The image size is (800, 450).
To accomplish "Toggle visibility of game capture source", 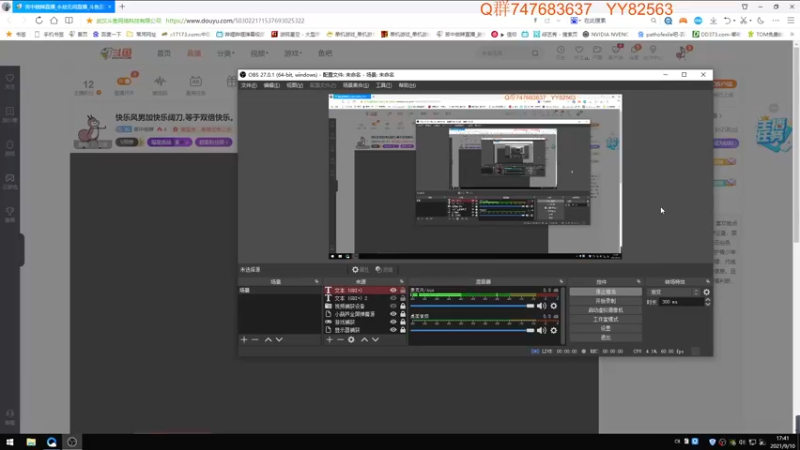I will 393,322.
